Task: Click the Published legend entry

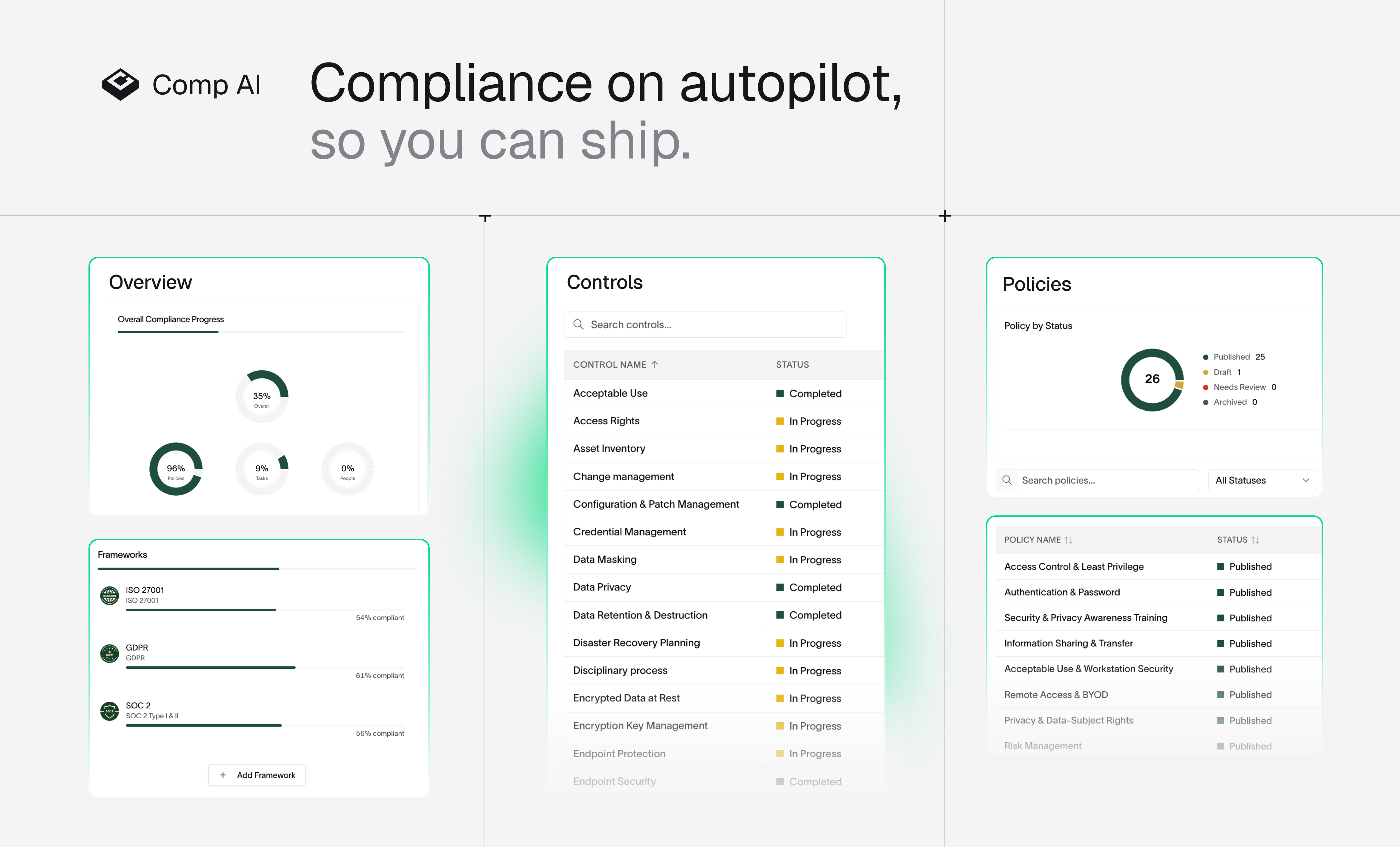Action: tap(1234, 357)
